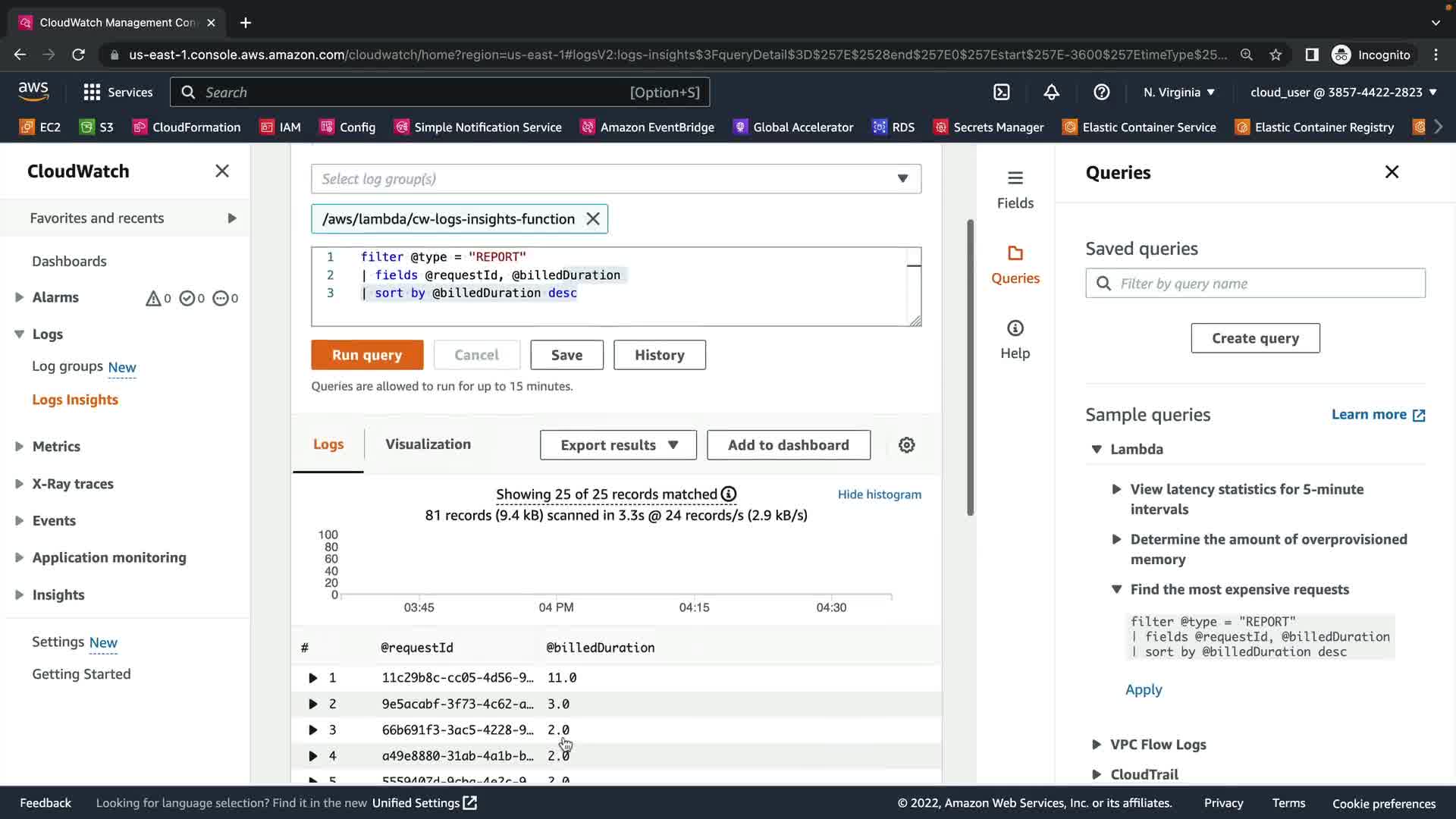This screenshot has width=1456, height=819.
Task: Click the notifications bell icon
Action: [1051, 92]
